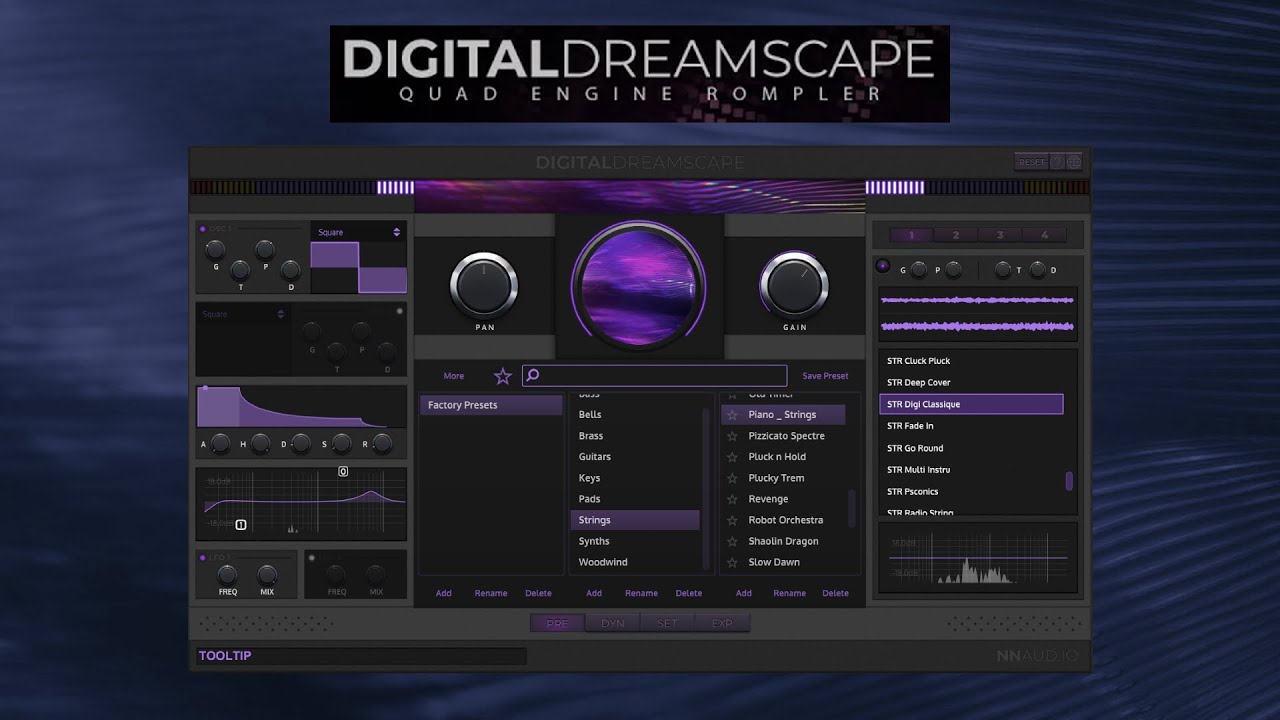Viewport: 1280px width, 720px height.
Task: Favorite the Pizzicato Spectre preset star
Action: pyautogui.click(x=732, y=436)
